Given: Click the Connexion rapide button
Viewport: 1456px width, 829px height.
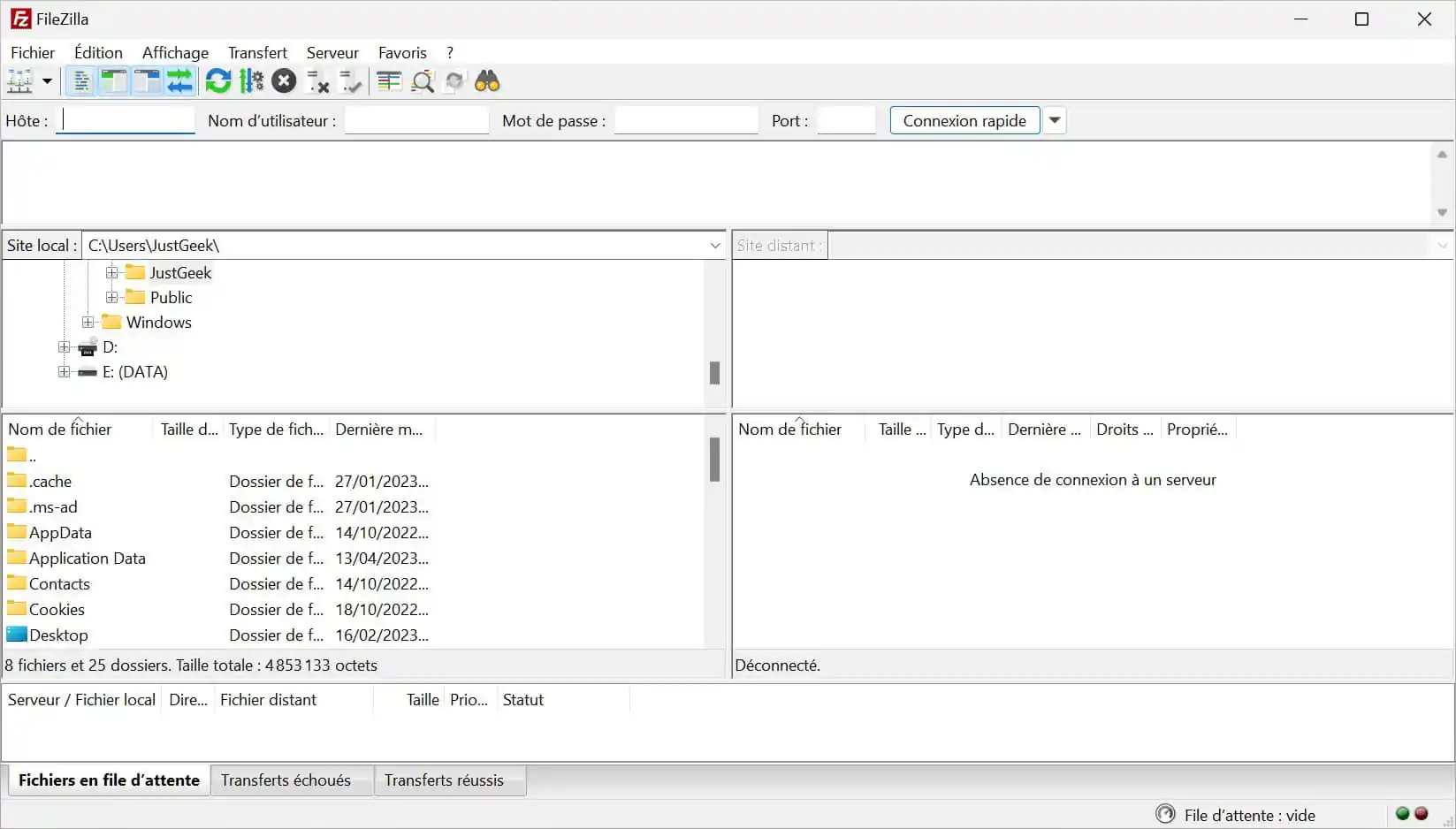Looking at the screenshot, I should click(x=964, y=120).
